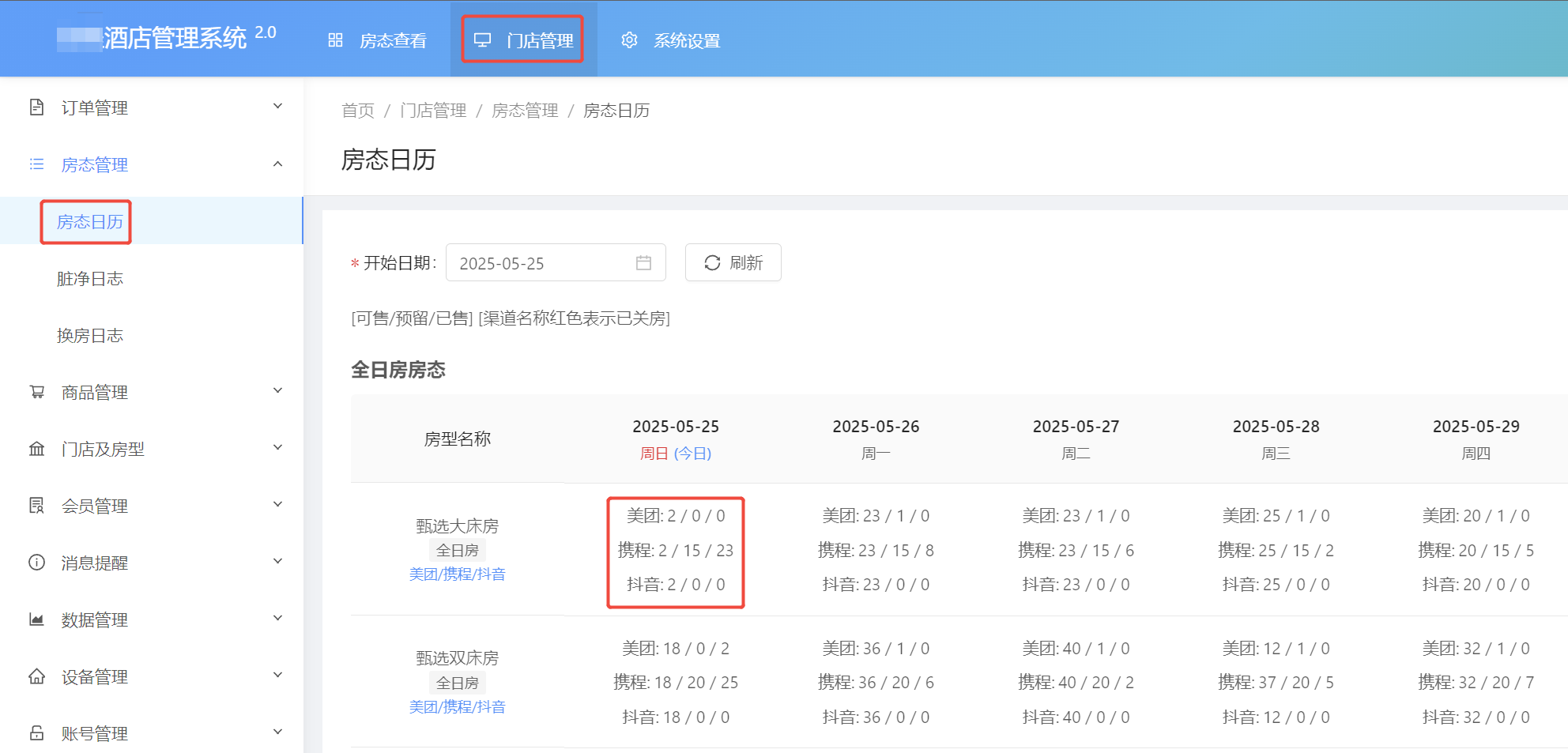The height and width of the screenshot is (753, 1568).
Task: Click the 2025-05-26 column header
Action: pos(876,439)
